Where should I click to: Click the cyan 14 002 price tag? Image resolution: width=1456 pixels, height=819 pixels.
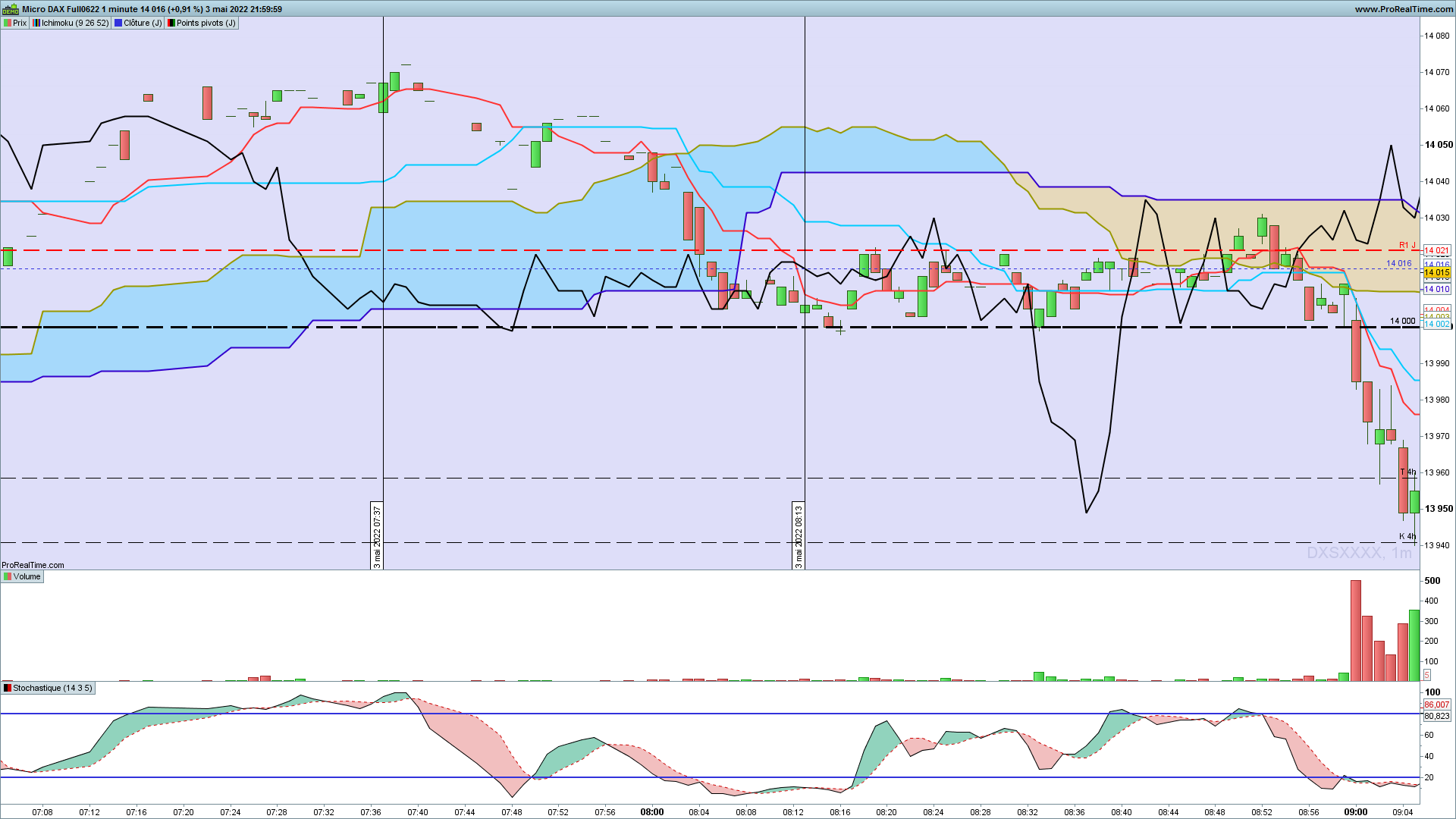pos(1437,324)
